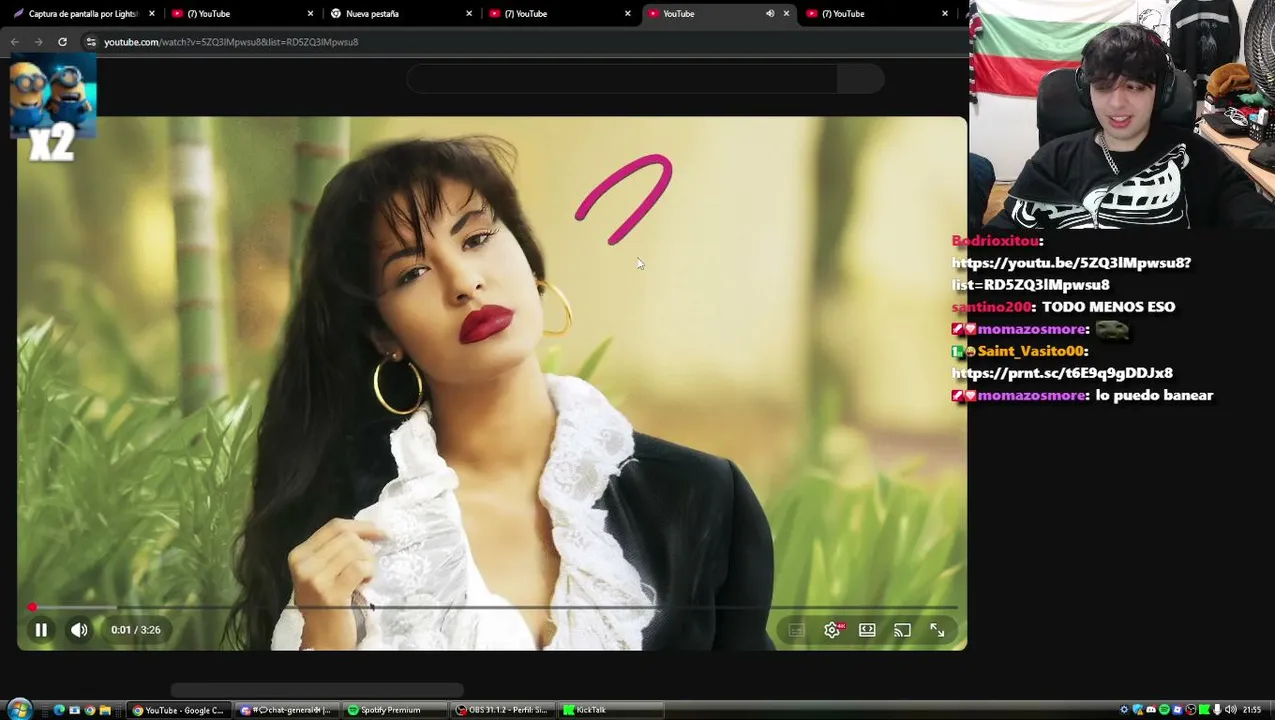
Task: Seek on the video progress bar
Action: point(493,607)
